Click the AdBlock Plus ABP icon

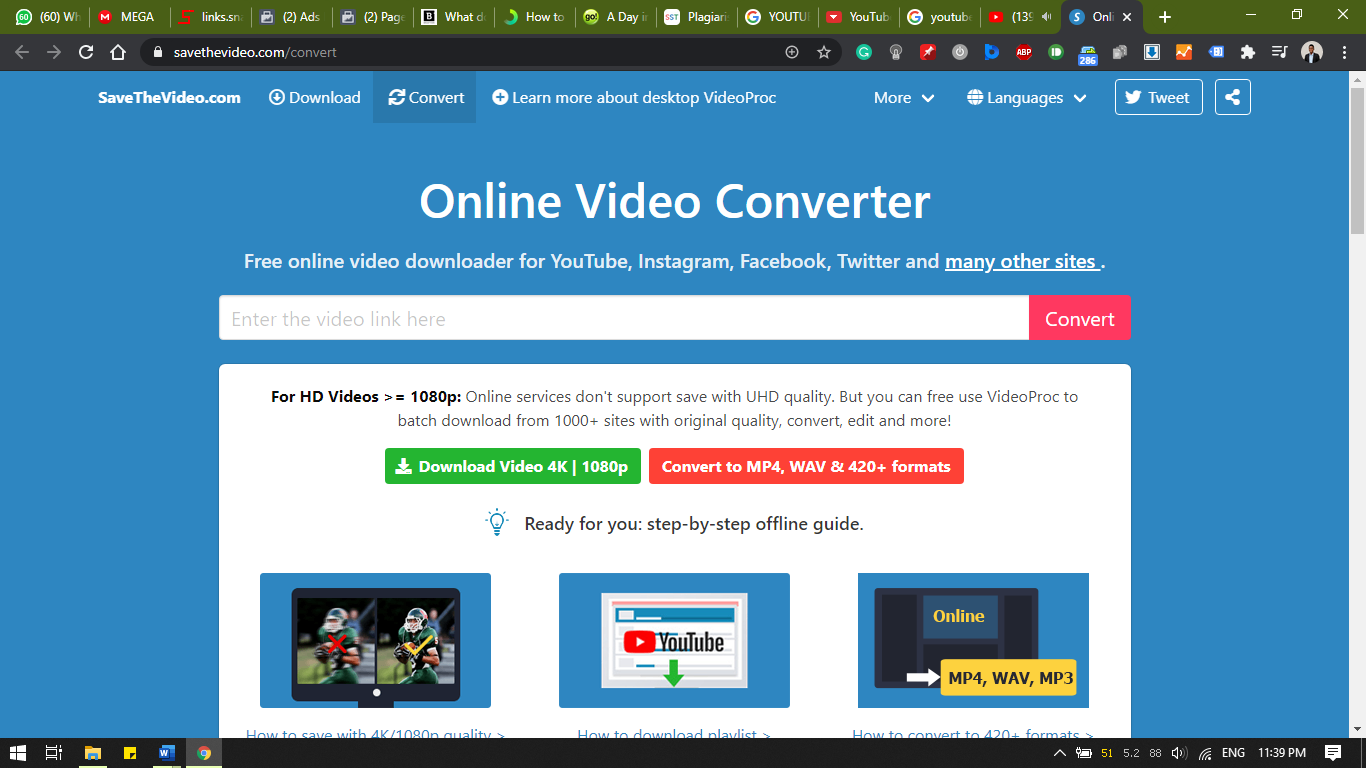pos(1024,52)
